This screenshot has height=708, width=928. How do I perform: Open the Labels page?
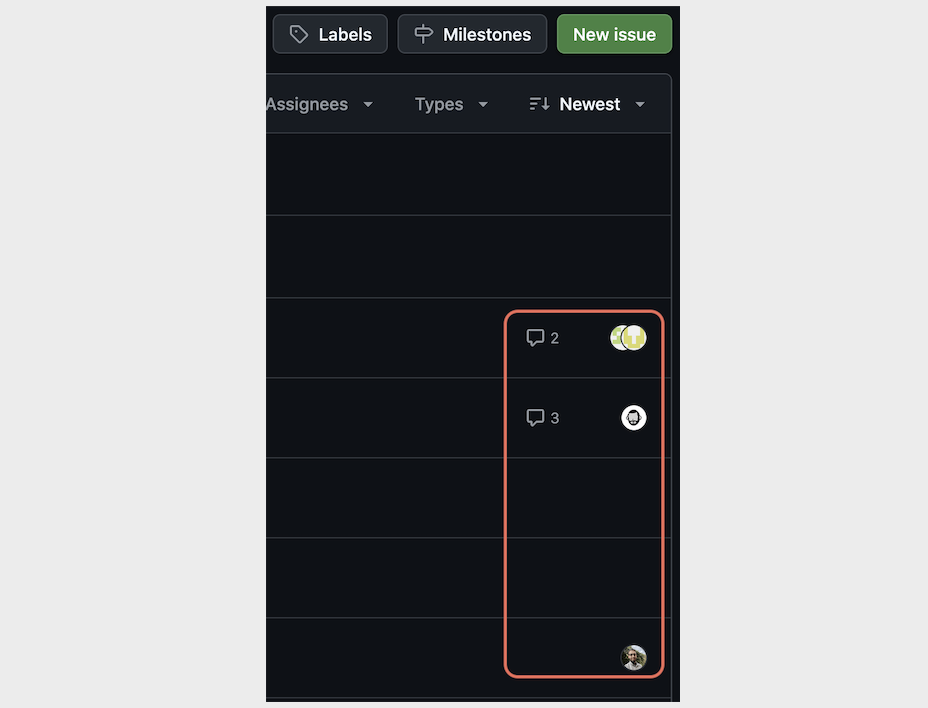click(x=330, y=34)
